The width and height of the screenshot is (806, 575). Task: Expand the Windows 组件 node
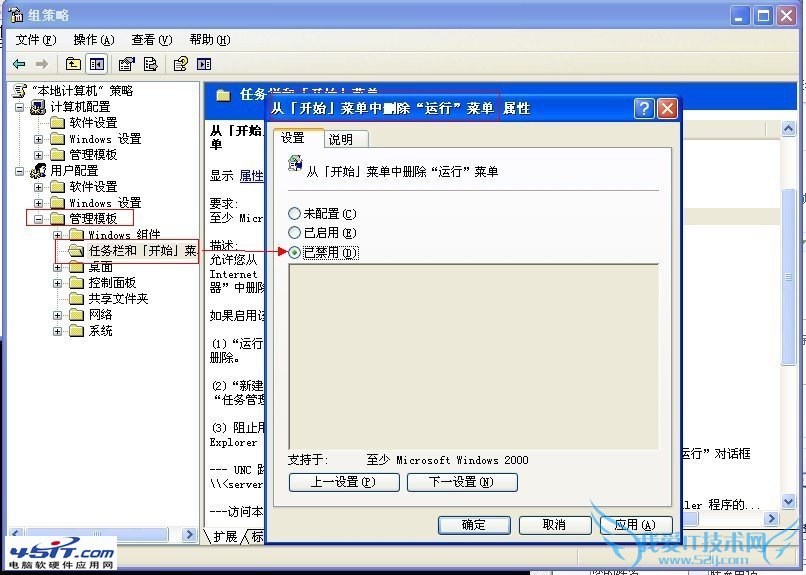tap(58, 235)
